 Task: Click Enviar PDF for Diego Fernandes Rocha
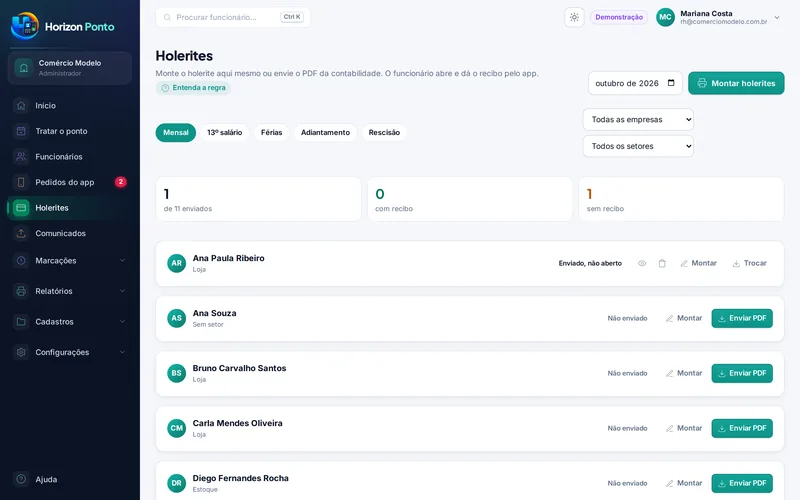click(742, 483)
